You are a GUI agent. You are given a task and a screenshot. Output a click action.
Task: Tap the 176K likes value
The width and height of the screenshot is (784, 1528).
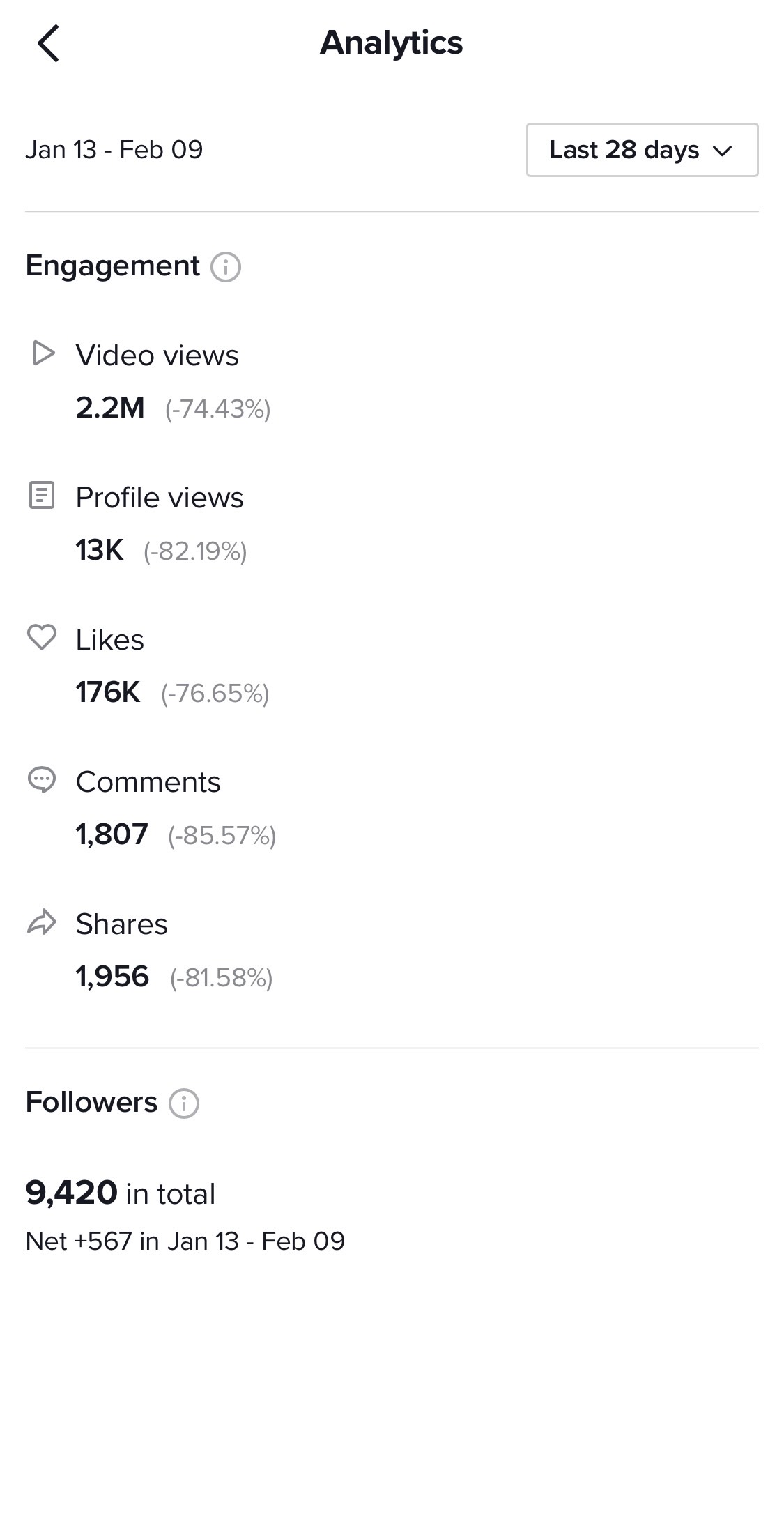click(x=108, y=692)
